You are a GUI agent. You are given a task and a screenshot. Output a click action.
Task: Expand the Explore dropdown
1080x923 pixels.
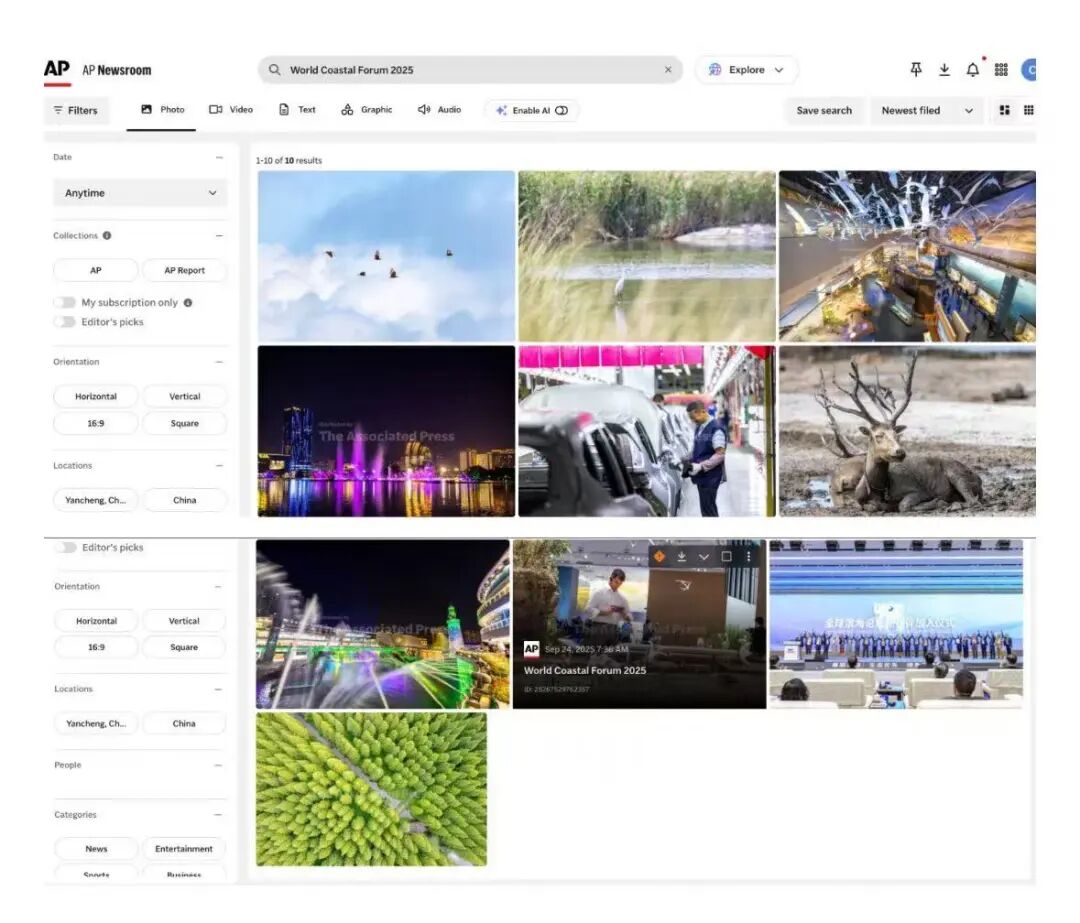tap(746, 70)
